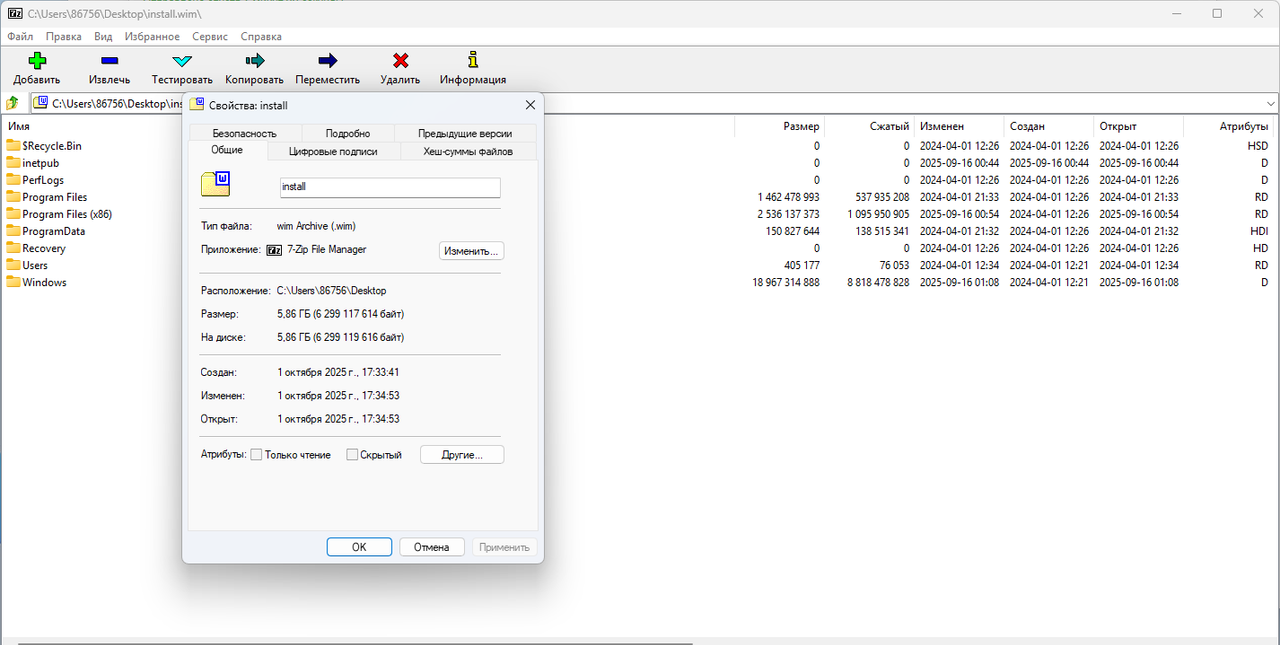Open the Сервис menu
Image resolution: width=1280 pixels, height=645 pixels.
(210, 36)
